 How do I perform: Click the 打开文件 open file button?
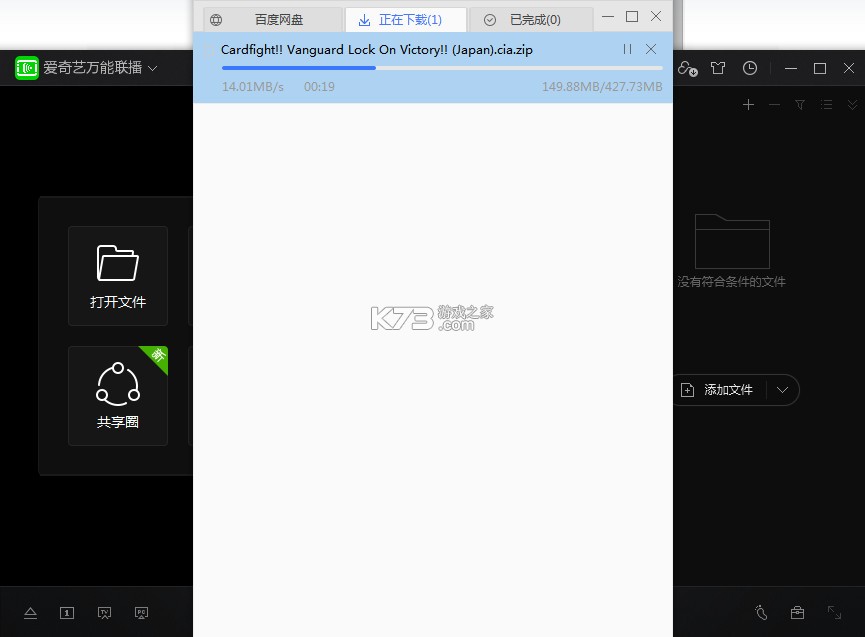[118, 276]
